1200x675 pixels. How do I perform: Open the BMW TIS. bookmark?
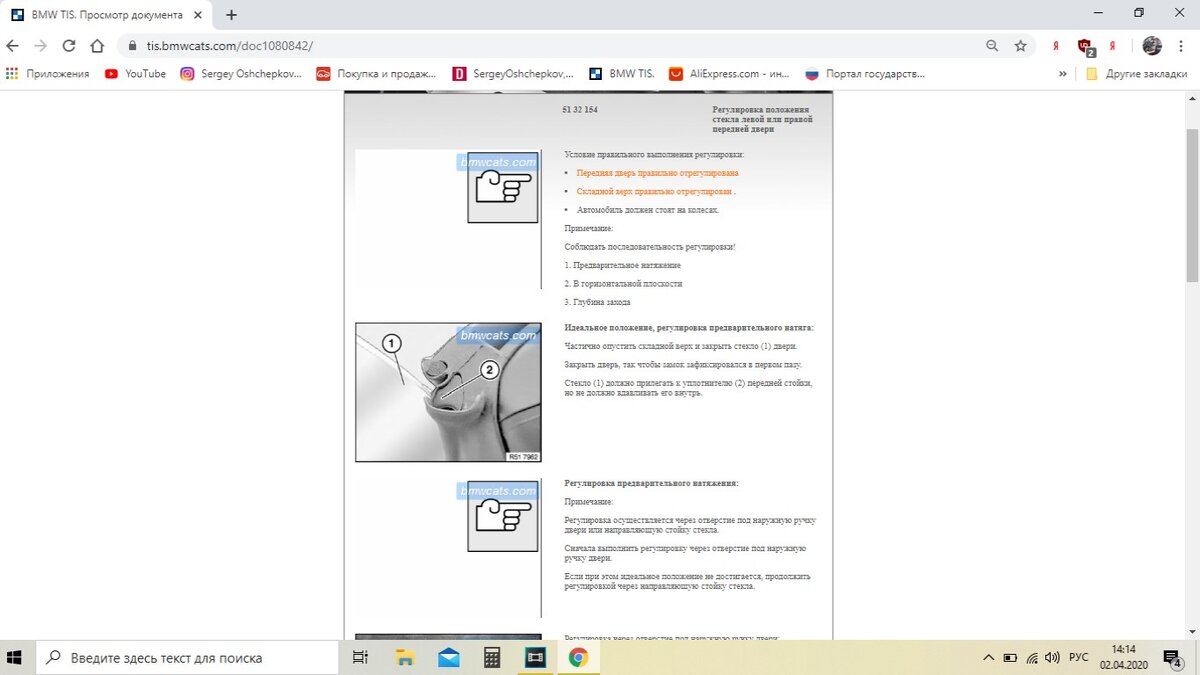621,73
